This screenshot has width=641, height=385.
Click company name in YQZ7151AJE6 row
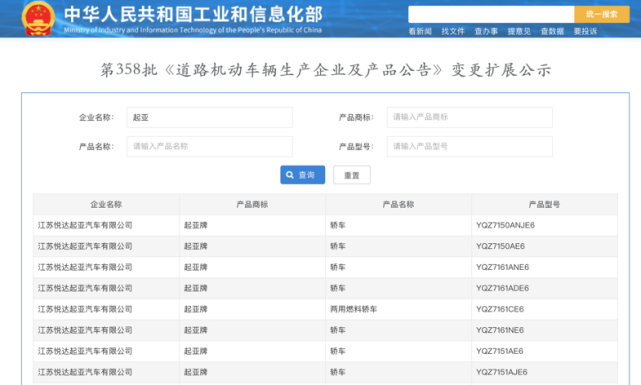(x=85, y=372)
